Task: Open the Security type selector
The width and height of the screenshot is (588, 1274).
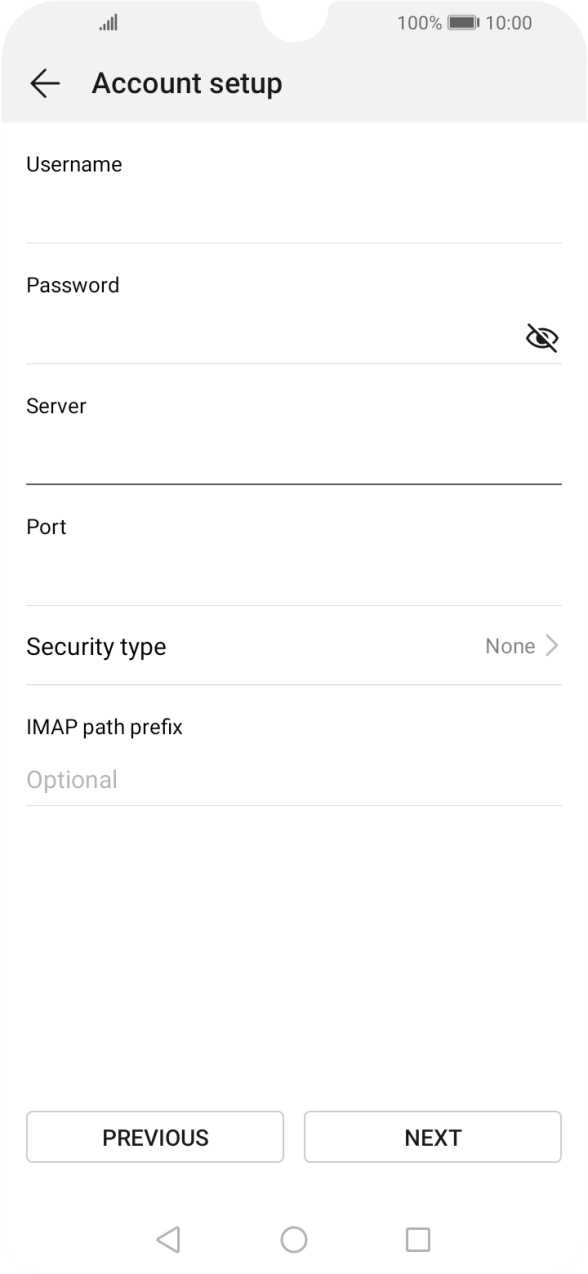Action: coord(294,646)
